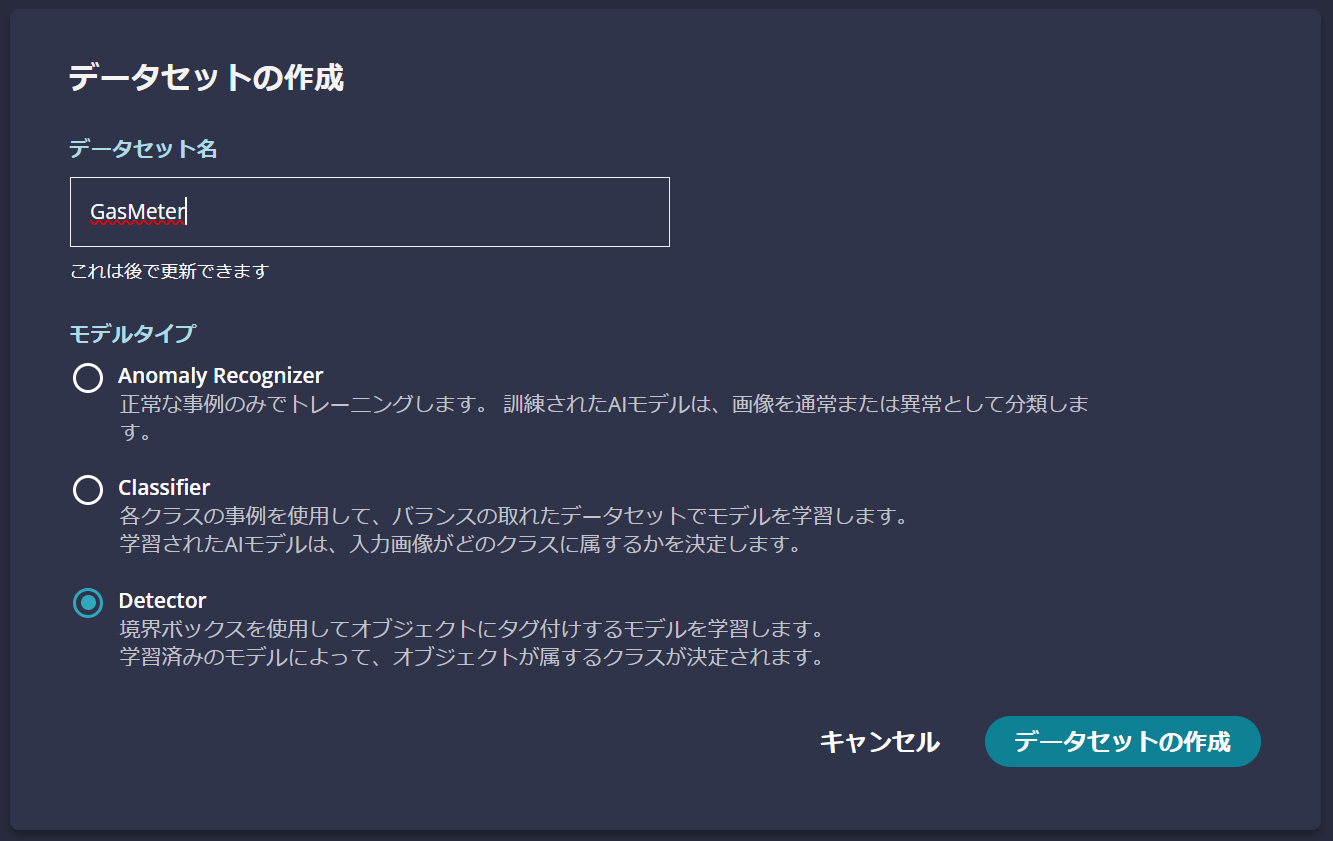The width and height of the screenshot is (1333, 841).
Task: Place cursor after GasMeter text
Action: point(188,211)
